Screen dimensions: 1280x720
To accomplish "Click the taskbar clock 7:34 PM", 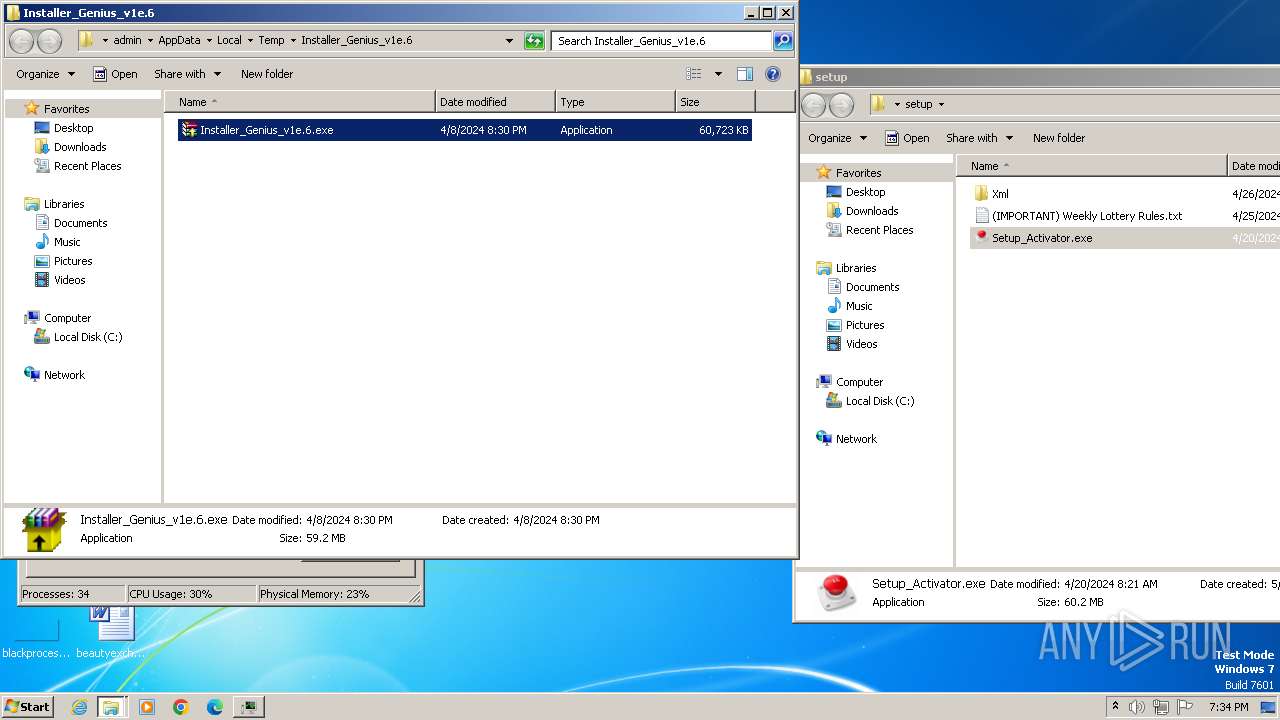I will [x=1228, y=707].
